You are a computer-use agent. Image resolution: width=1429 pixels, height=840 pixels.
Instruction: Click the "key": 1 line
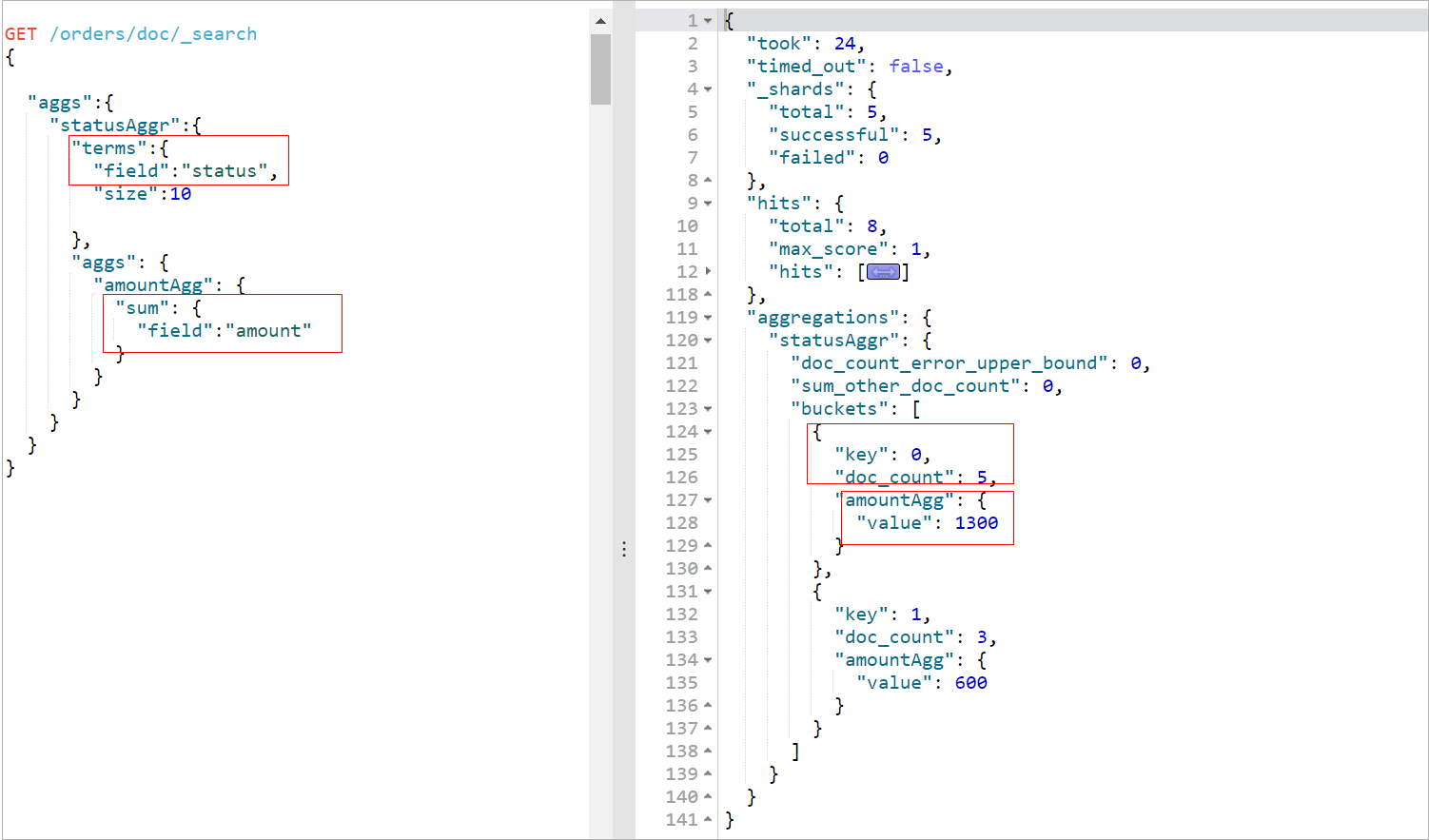coord(883,615)
